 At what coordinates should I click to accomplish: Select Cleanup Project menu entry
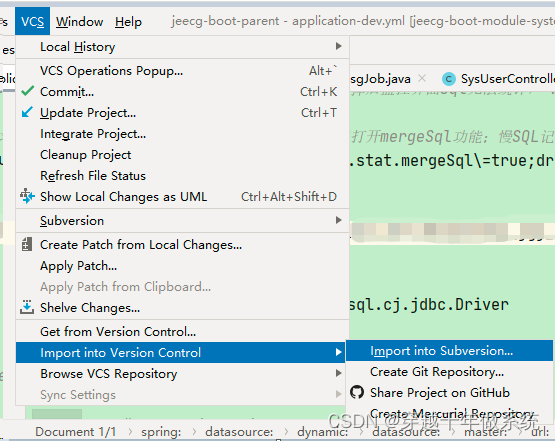point(182,155)
